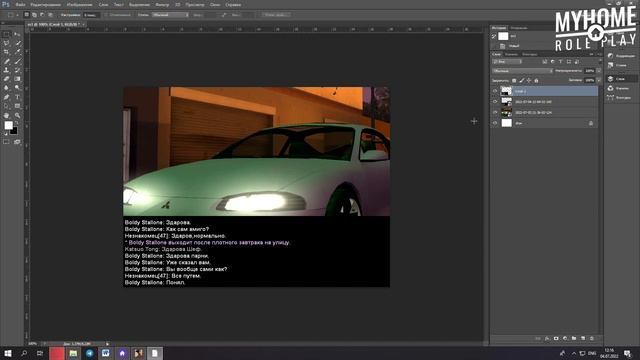This screenshot has height=360, width=640.
Task: Select the Path Selection tool
Action: (x=6, y=106)
